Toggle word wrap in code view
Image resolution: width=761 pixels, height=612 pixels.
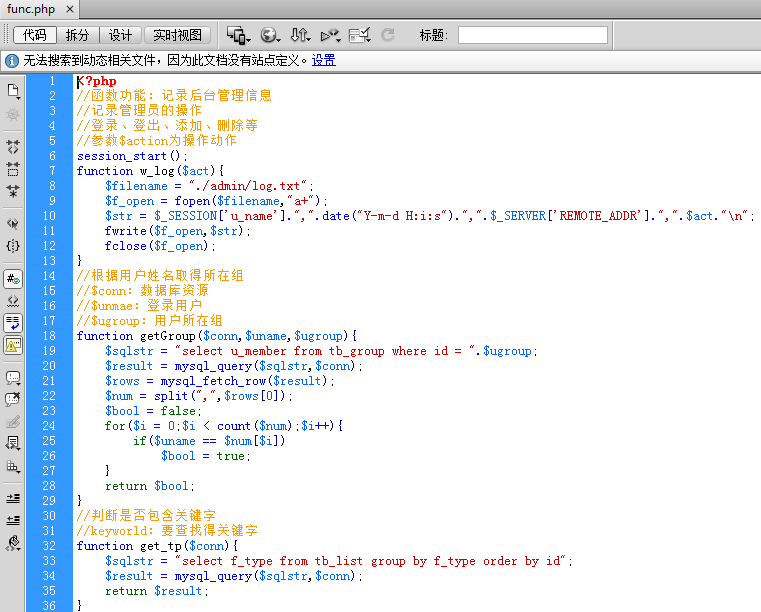pos(13,322)
